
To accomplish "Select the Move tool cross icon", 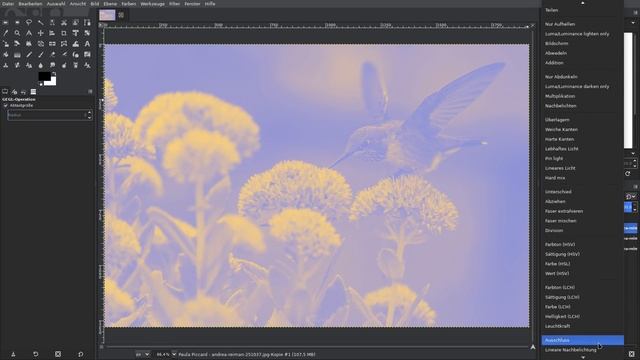I will (40, 33).
